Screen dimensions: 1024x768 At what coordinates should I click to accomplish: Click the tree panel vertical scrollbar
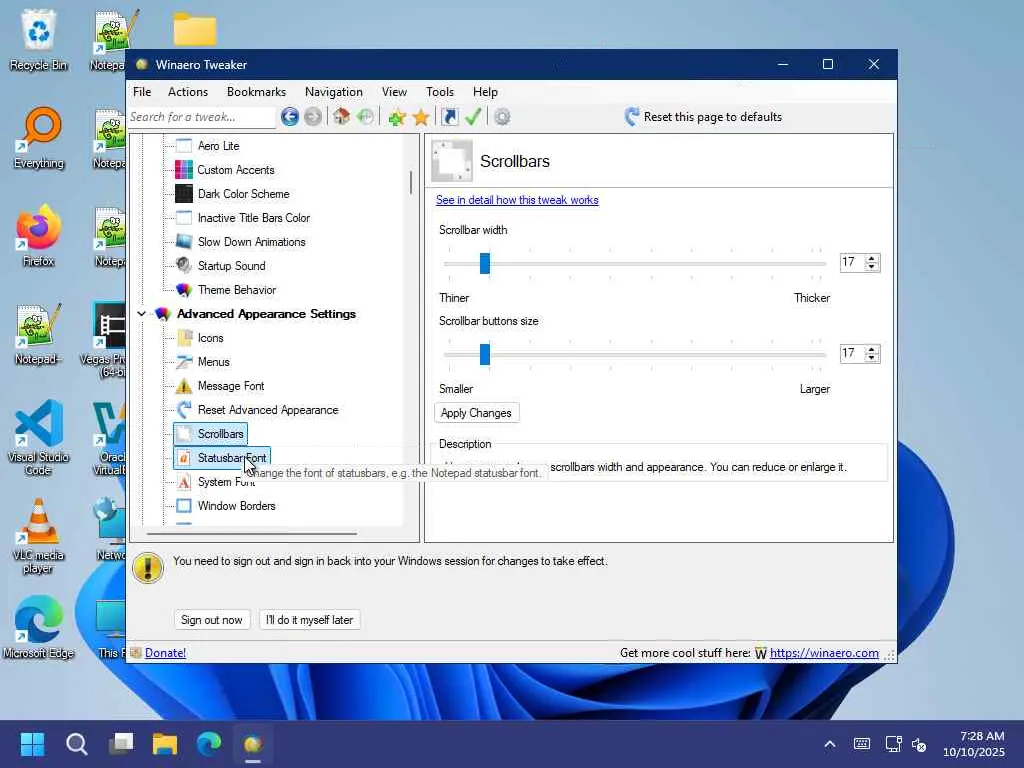(411, 183)
